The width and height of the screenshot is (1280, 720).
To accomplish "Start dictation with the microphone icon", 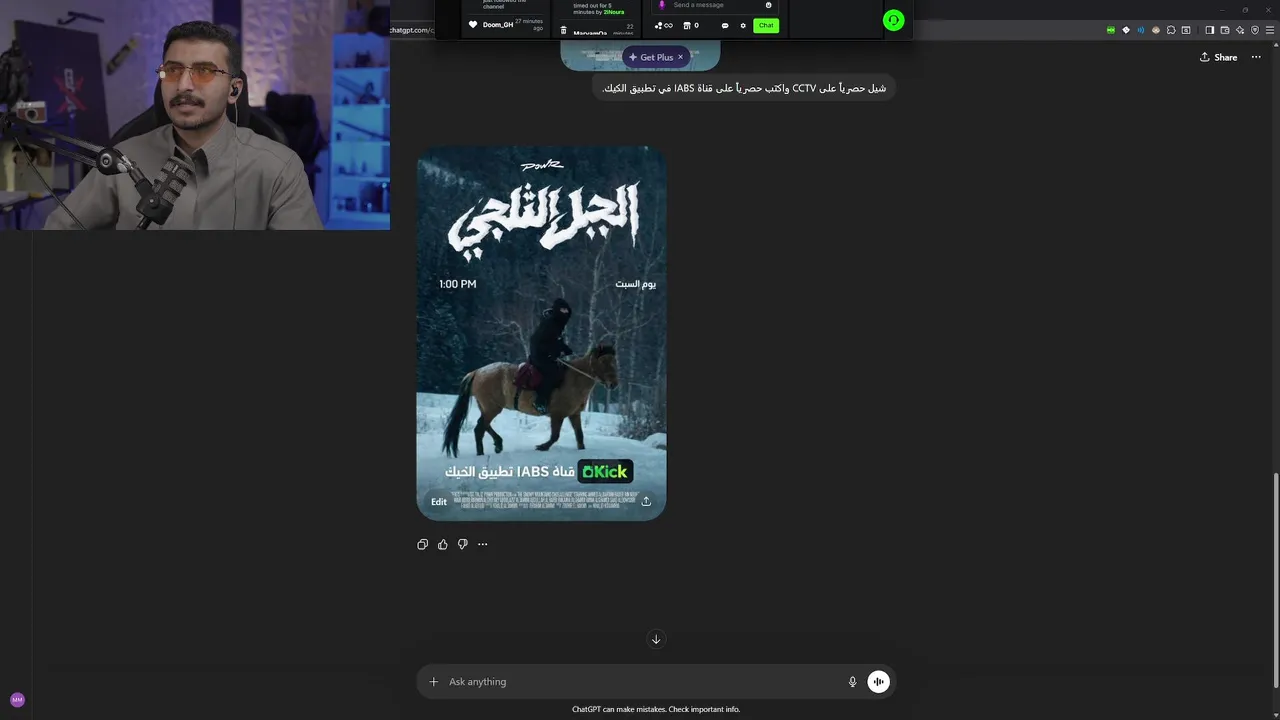I will 853,682.
